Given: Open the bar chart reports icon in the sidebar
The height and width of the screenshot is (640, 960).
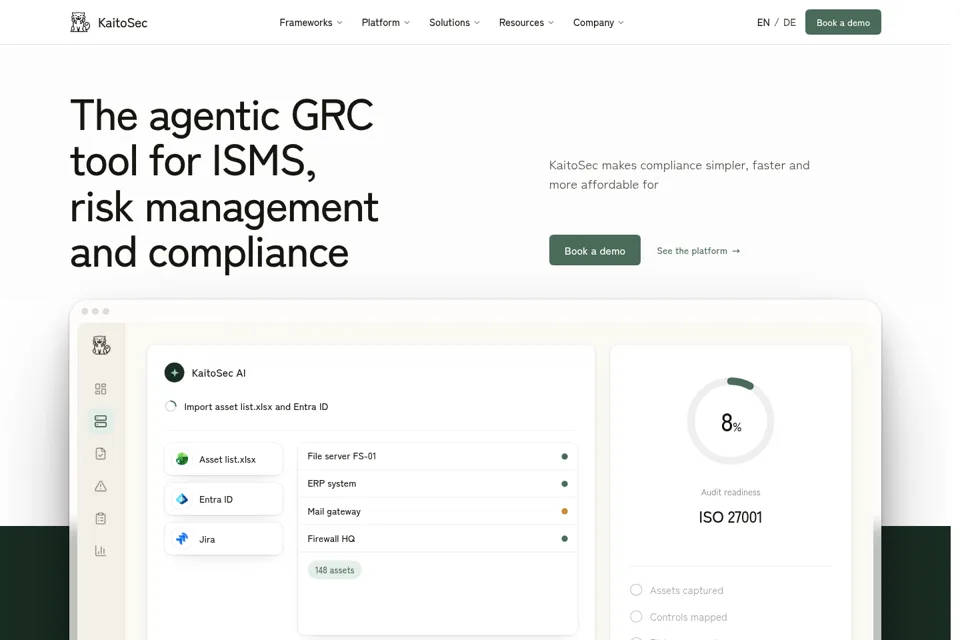Looking at the screenshot, I should point(101,551).
